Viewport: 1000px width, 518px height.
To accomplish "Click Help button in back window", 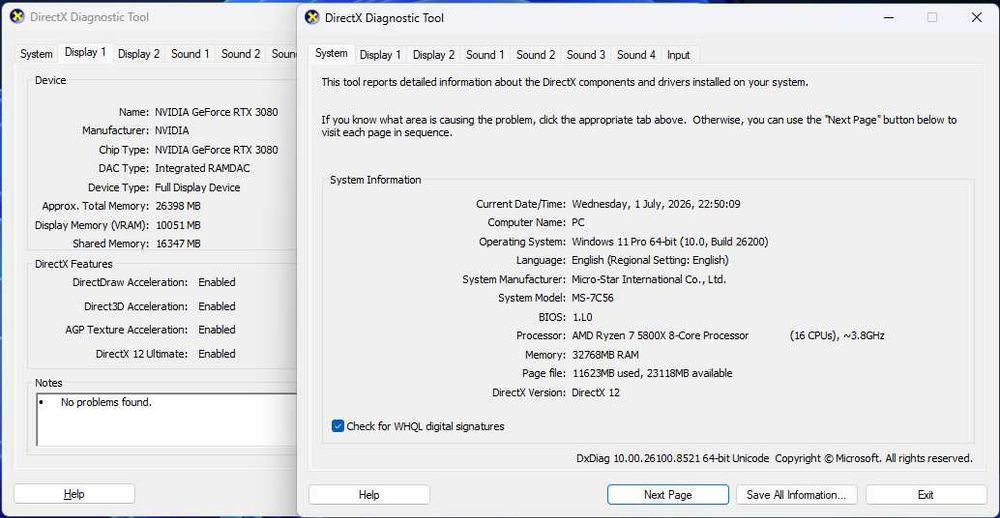I will pos(75,494).
